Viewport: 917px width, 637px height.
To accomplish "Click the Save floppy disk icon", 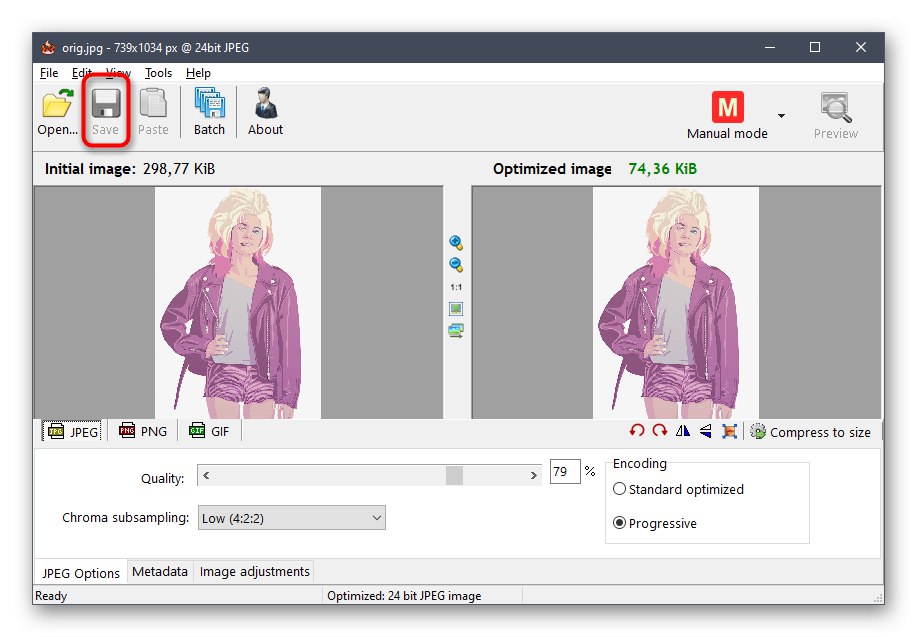I will pyautogui.click(x=106, y=104).
